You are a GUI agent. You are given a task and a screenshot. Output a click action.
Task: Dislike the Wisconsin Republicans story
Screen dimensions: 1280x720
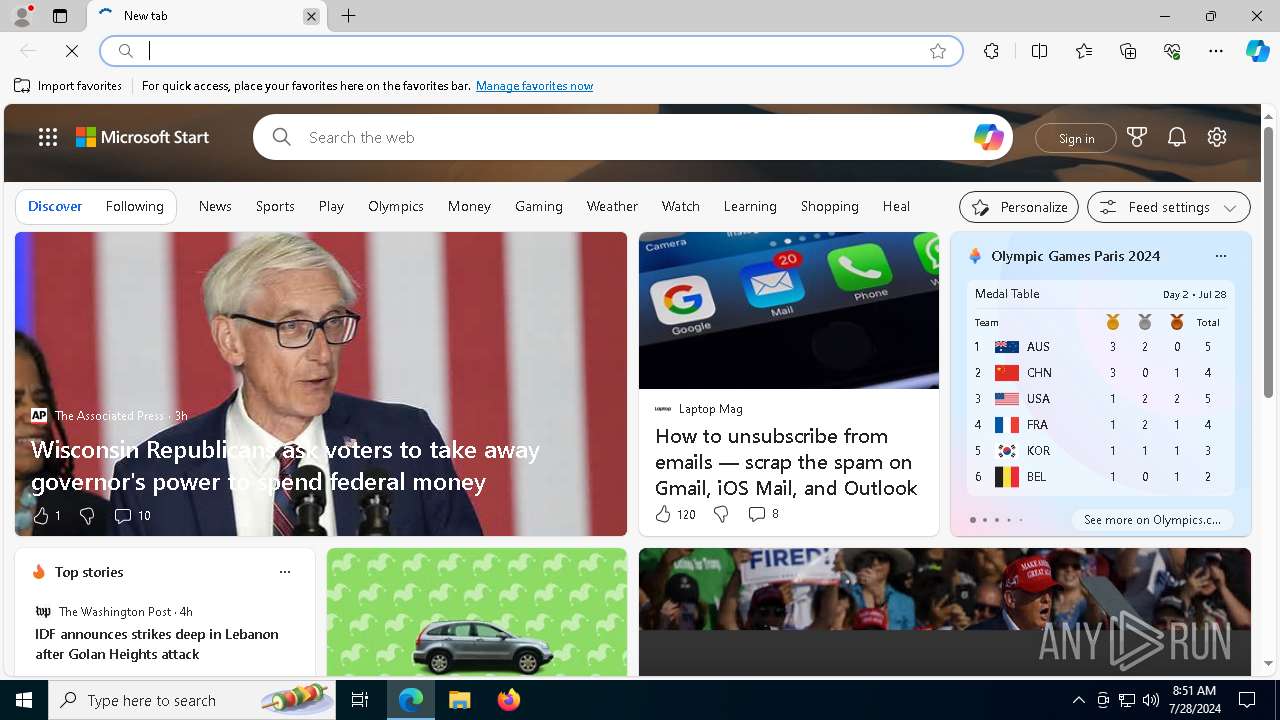(x=87, y=516)
